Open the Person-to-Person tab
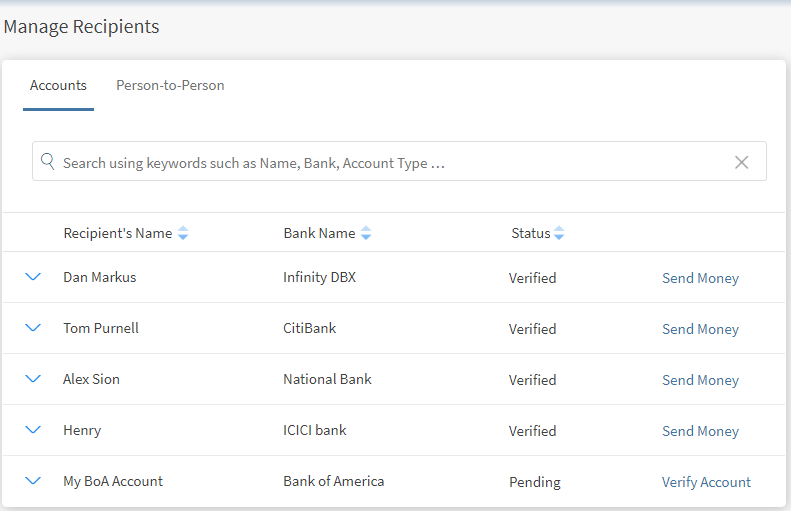 [x=170, y=86]
